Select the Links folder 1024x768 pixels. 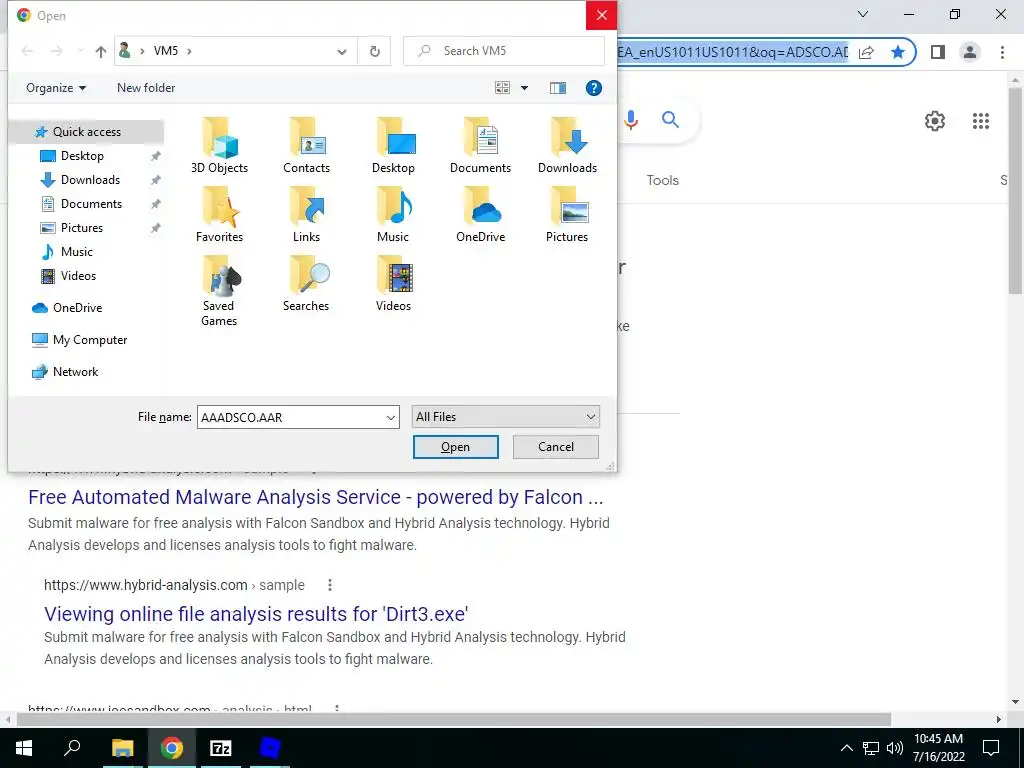pyautogui.click(x=306, y=214)
